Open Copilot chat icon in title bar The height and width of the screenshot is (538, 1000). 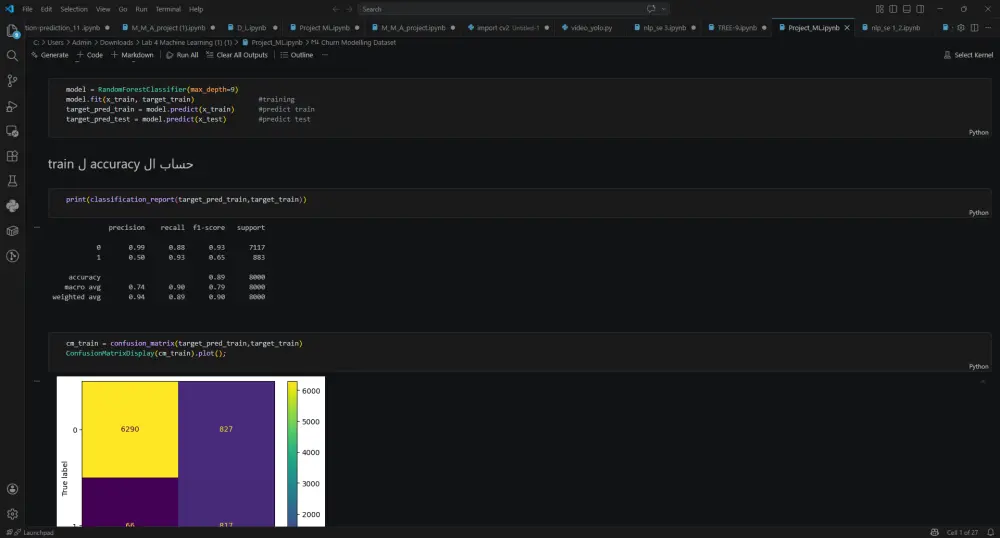(x=651, y=9)
